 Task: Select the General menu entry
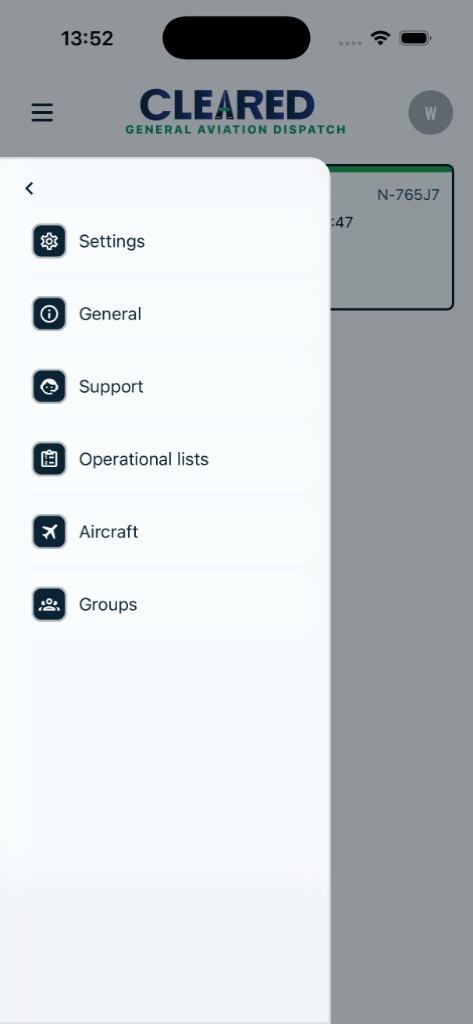point(165,313)
